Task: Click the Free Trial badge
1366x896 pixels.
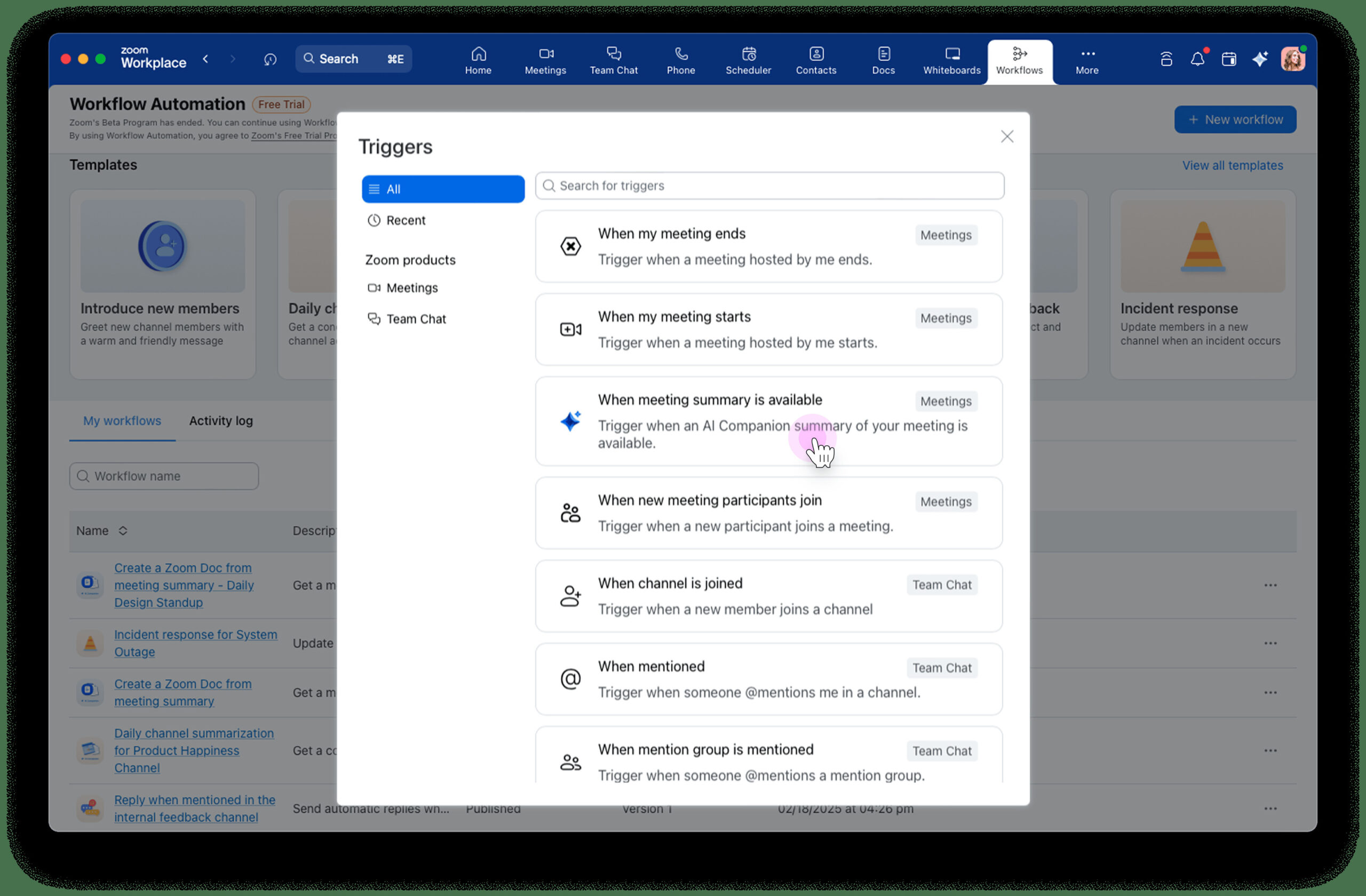Action: tap(281, 105)
